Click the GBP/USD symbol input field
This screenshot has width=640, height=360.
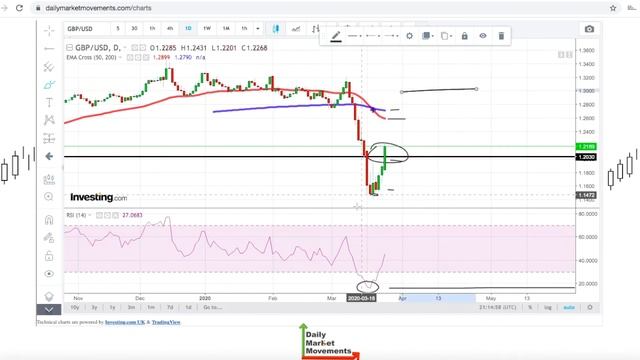[x=87, y=29]
